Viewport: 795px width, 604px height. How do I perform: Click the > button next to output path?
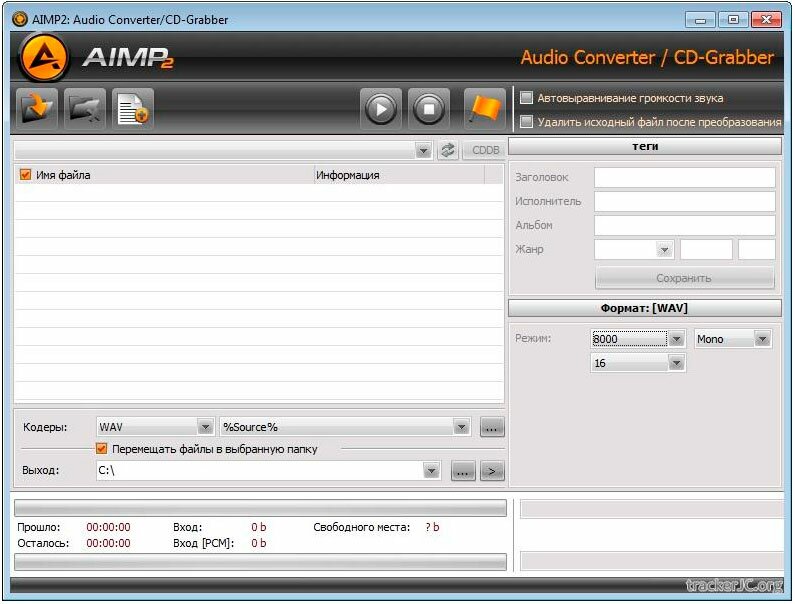pyautogui.click(x=492, y=471)
